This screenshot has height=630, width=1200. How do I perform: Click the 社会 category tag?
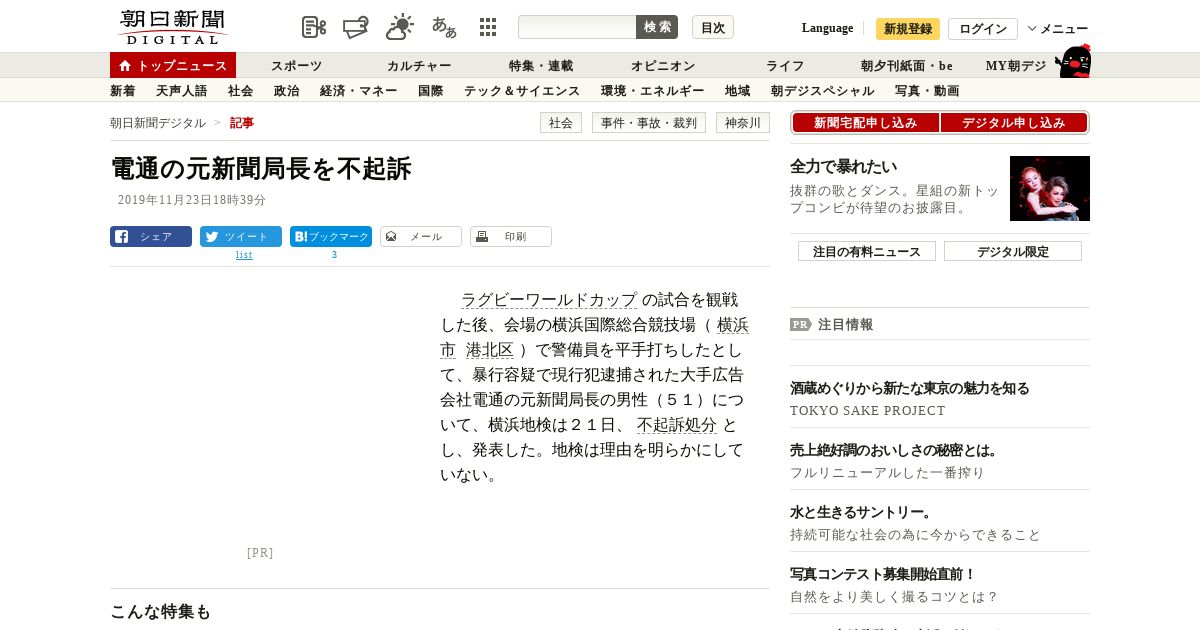click(561, 123)
